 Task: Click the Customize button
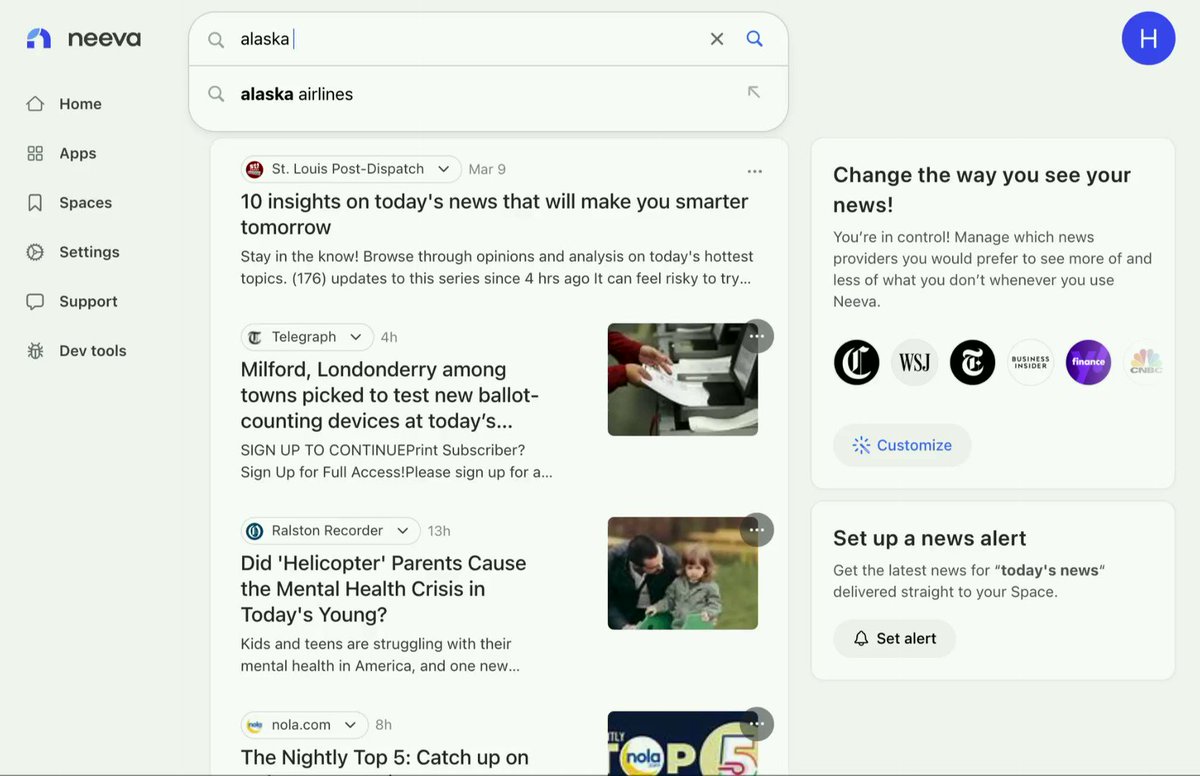pyautogui.click(x=902, y=445)
